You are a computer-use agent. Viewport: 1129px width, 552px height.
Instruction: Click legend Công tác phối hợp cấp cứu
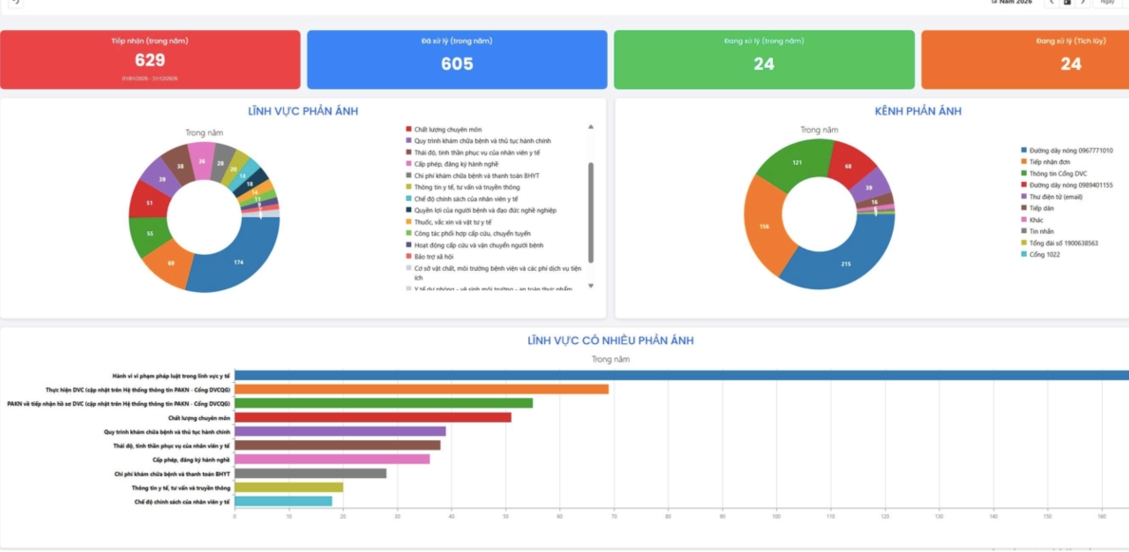[467, 233]
